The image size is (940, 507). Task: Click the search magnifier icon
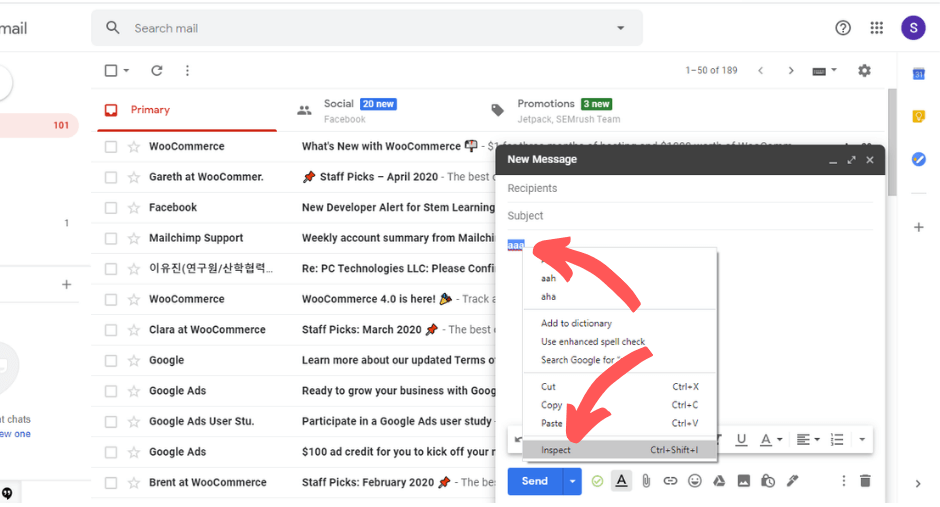pyautogui.click(x=113, y=28)
